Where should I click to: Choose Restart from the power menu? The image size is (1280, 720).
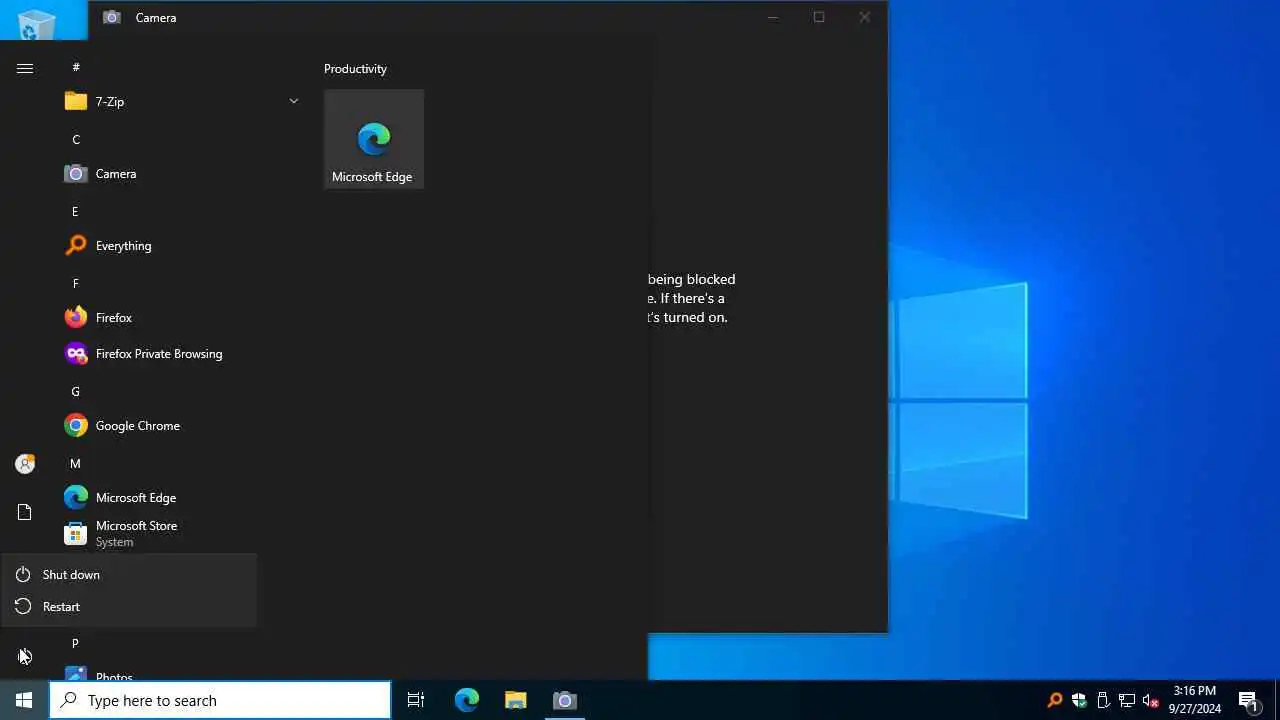coord(129,607)
